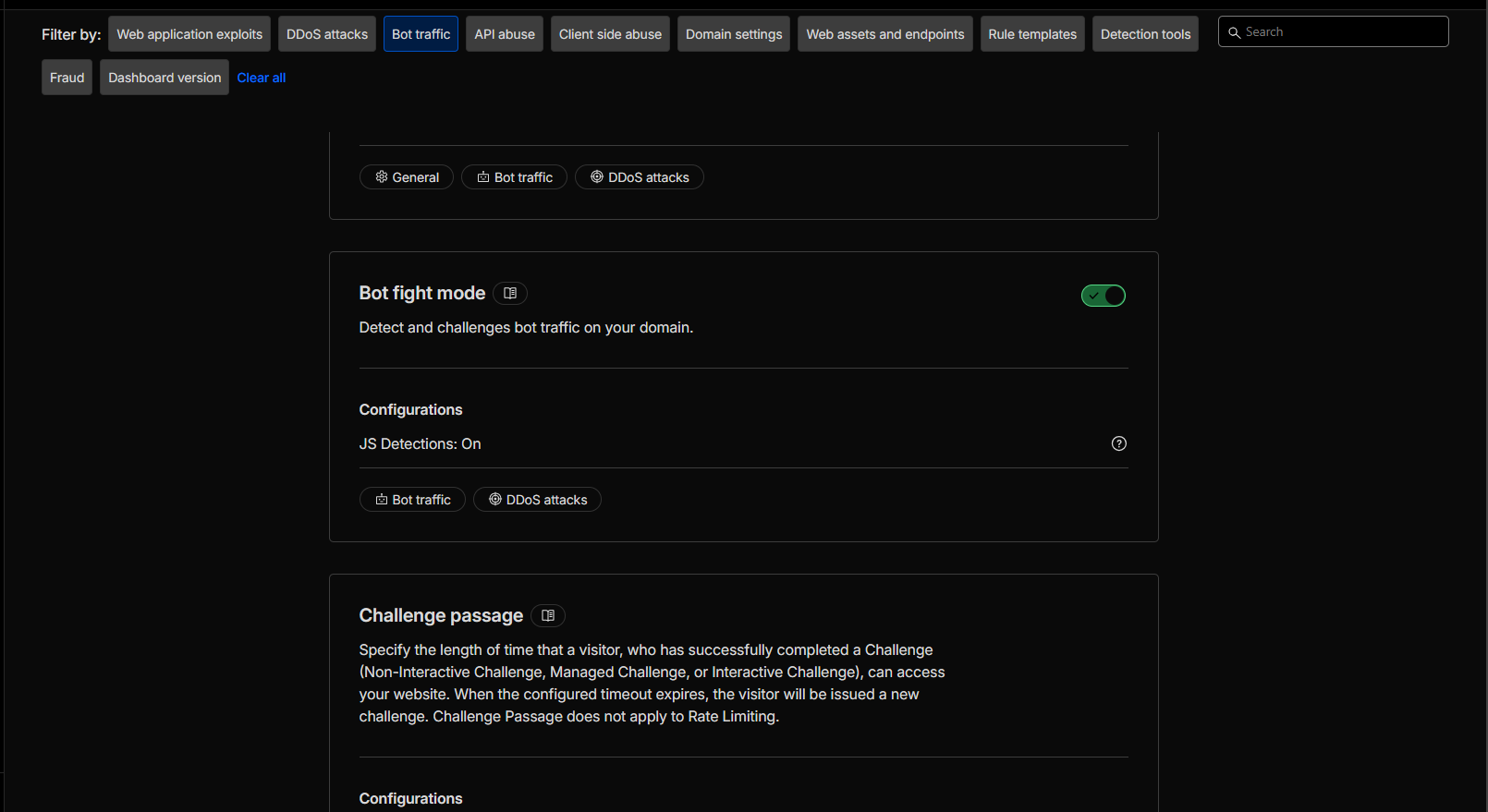Click Configurations label in Bot fight mode
This screenshot has height=812, width=1488.
tap(410, 409)
